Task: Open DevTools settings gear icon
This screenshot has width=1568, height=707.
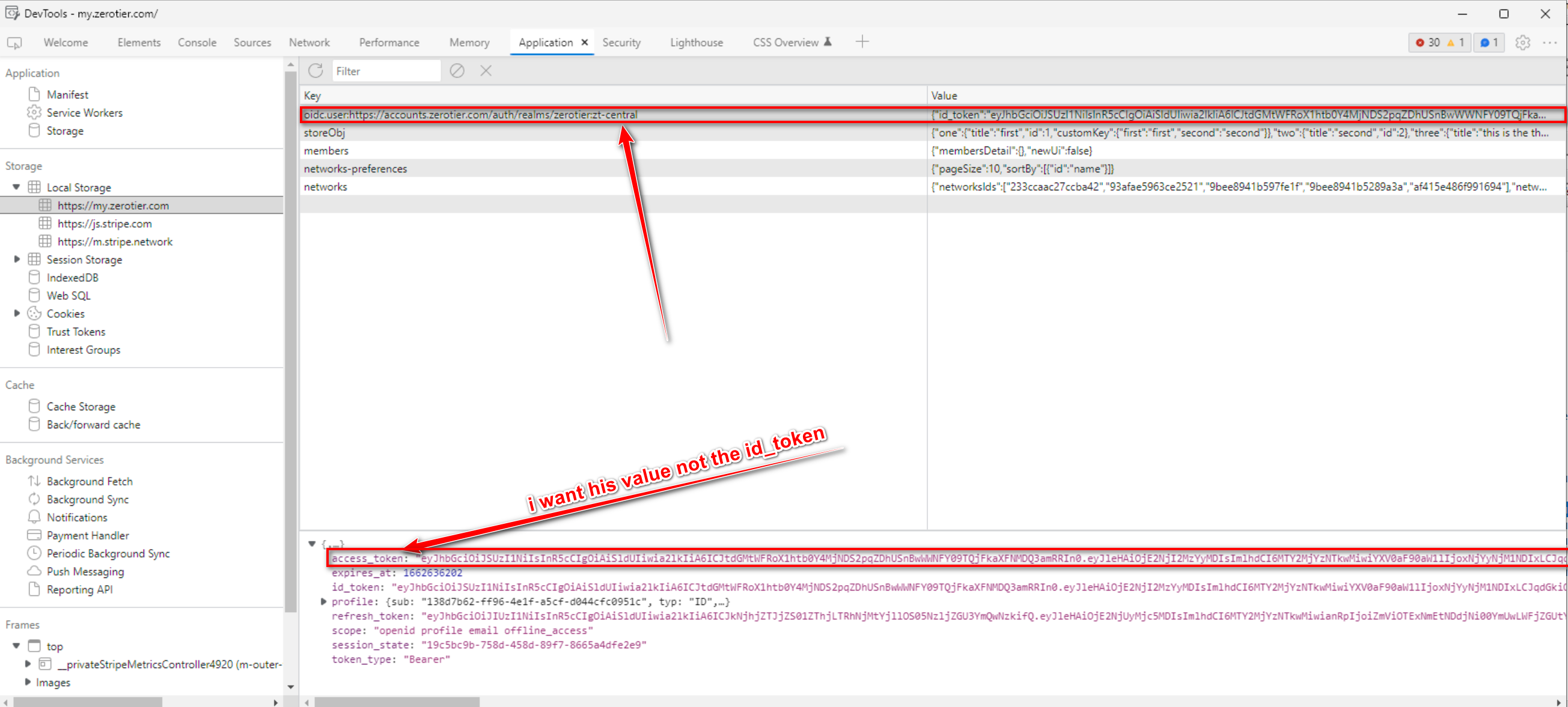Action: (x=1522, y=43)
